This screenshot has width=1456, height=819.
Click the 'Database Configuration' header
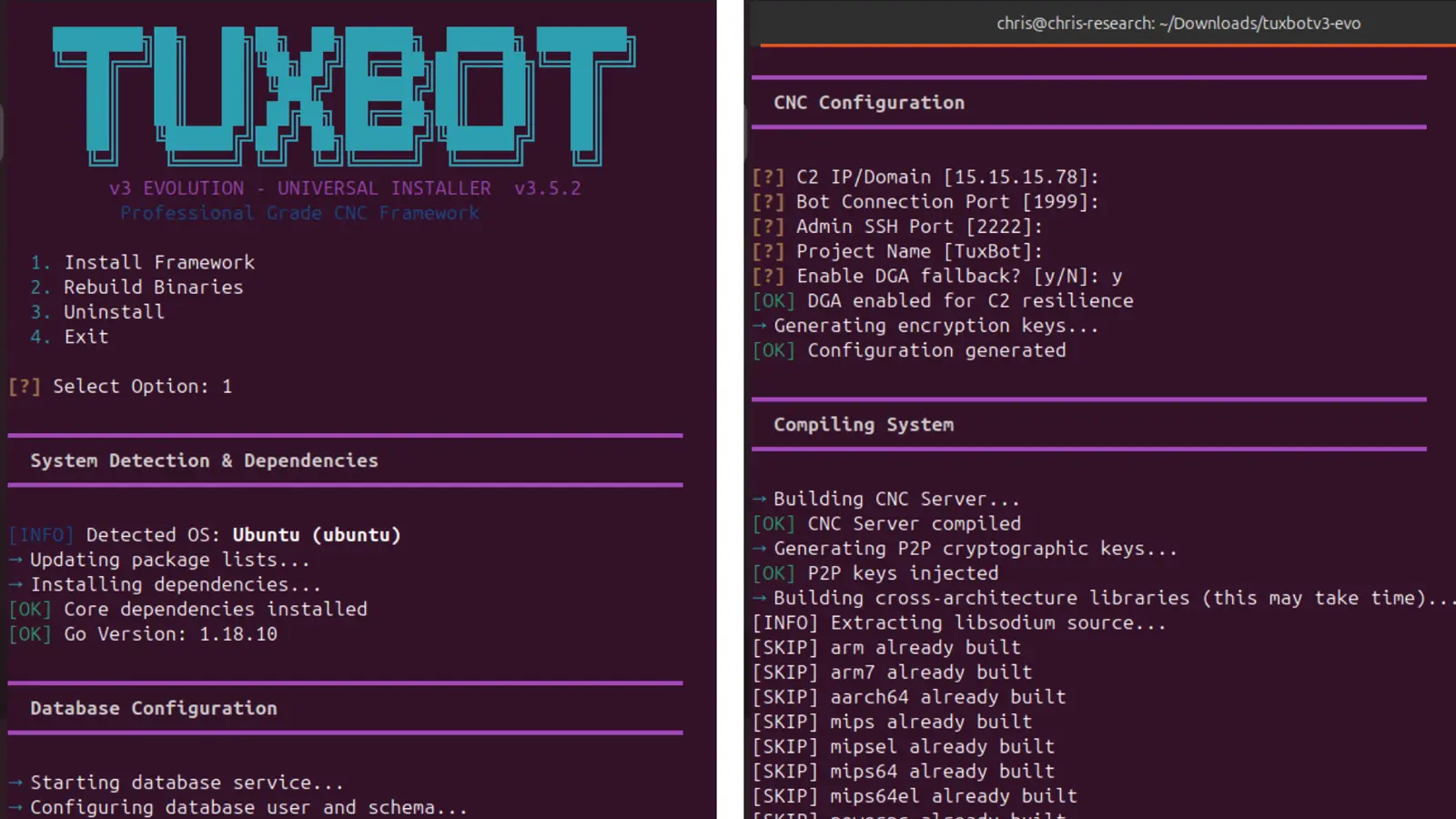(x=154, y=708)
